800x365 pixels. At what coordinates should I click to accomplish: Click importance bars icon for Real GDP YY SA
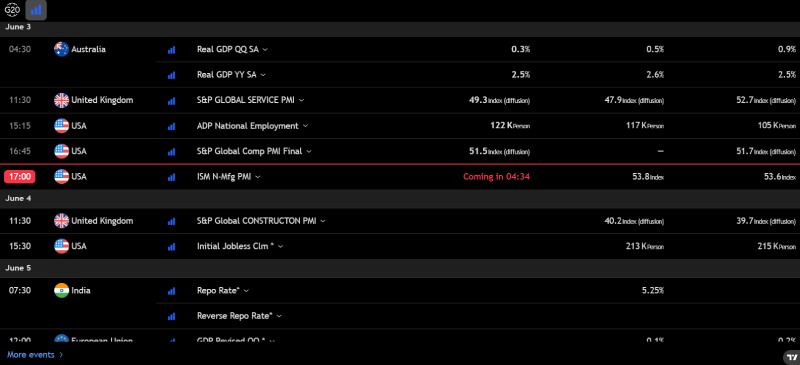point(171,76)
